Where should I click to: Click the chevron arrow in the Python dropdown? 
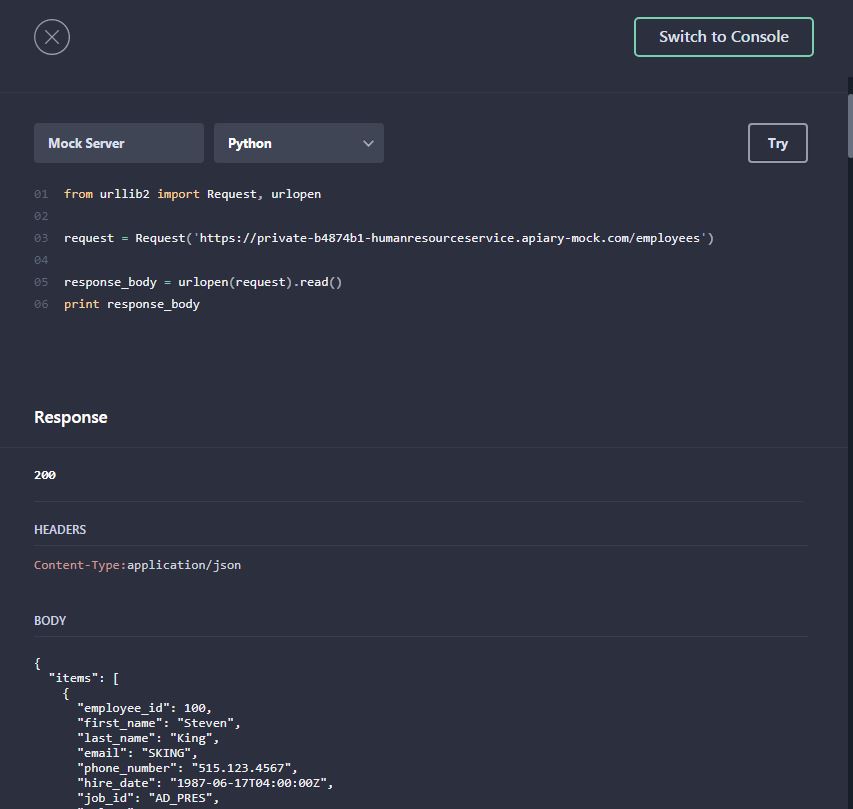coord(368,144)
